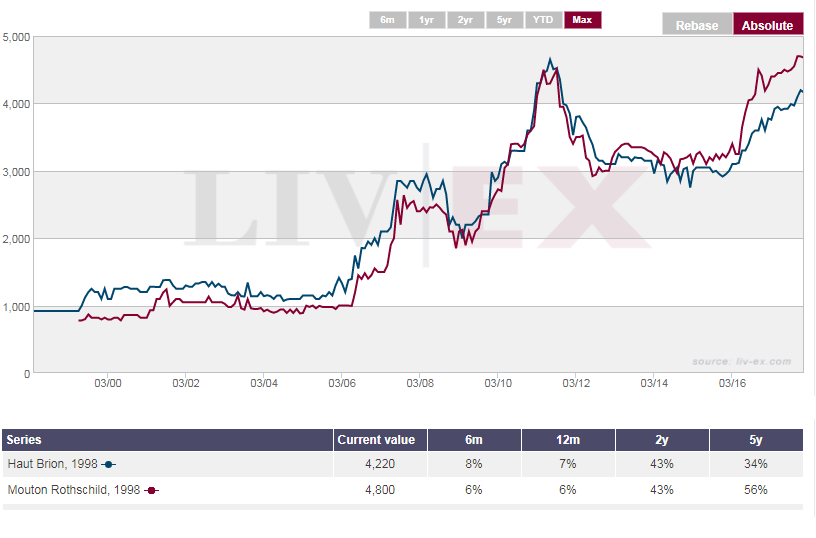The height and width of the screenshot is (538, 816).
Task: Click the Series column header
Action: pyautogui.click(x=167, y=440)
